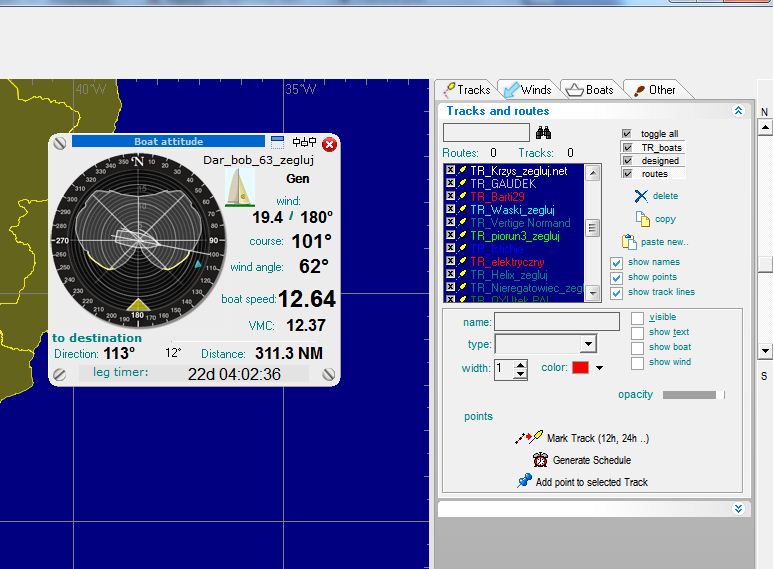The height and width of the screenshot is (569, 773).
Task: Open Boat attitude panel settings sliders icon
Action: pos(303,143)
